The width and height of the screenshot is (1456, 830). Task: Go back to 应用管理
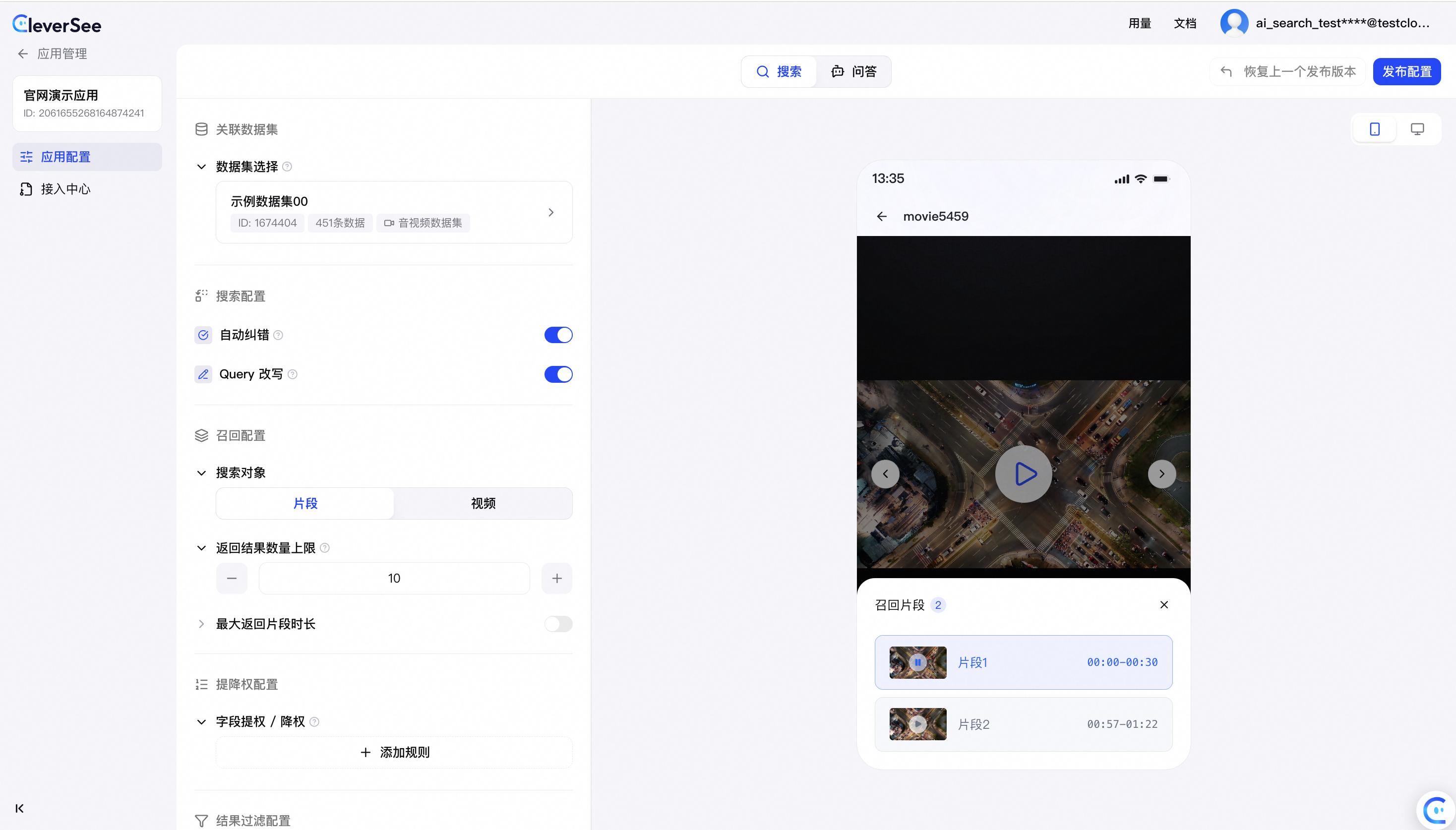click(x=53, y=54)
